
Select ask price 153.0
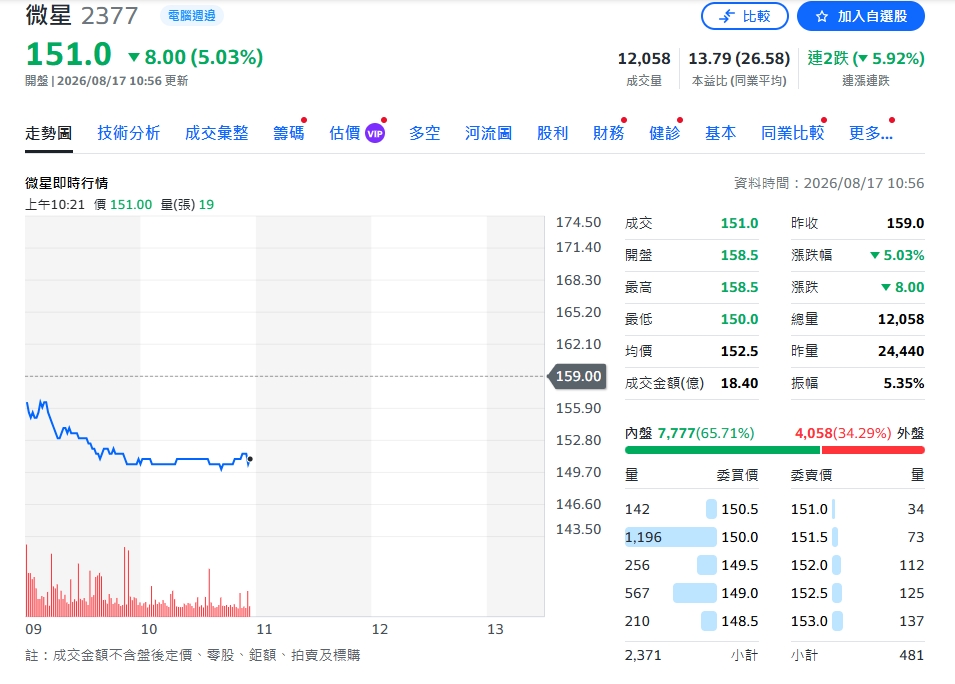(x=809, y=621)
